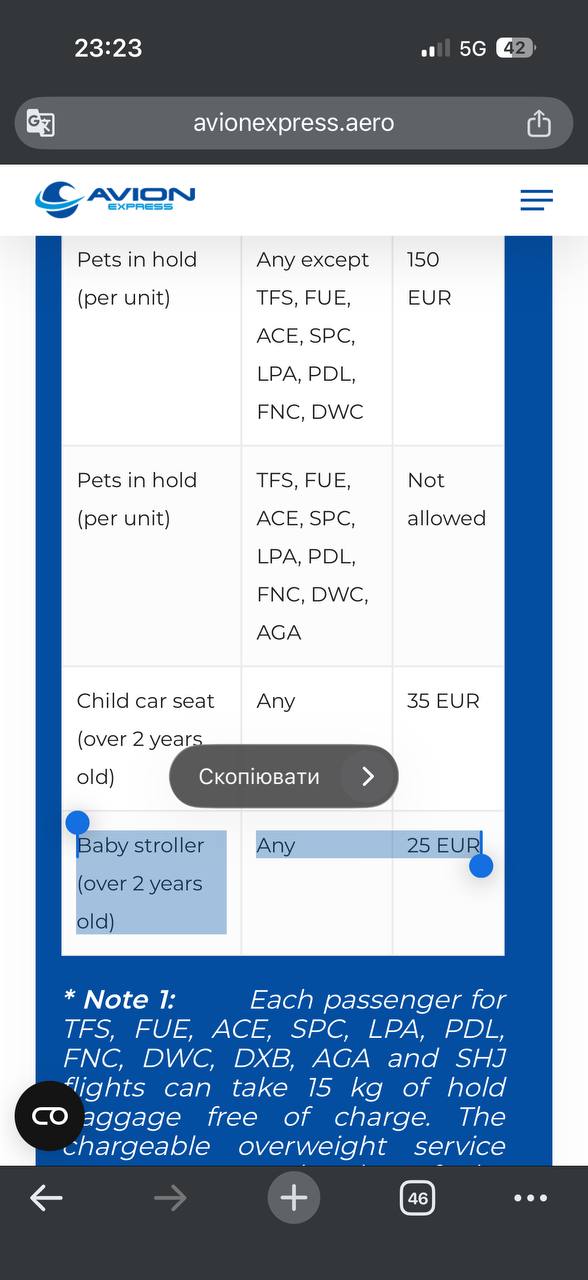Tap the floating infinity-symbol round button
This screenshot has height=1280, width=588.
(49, 1116)
